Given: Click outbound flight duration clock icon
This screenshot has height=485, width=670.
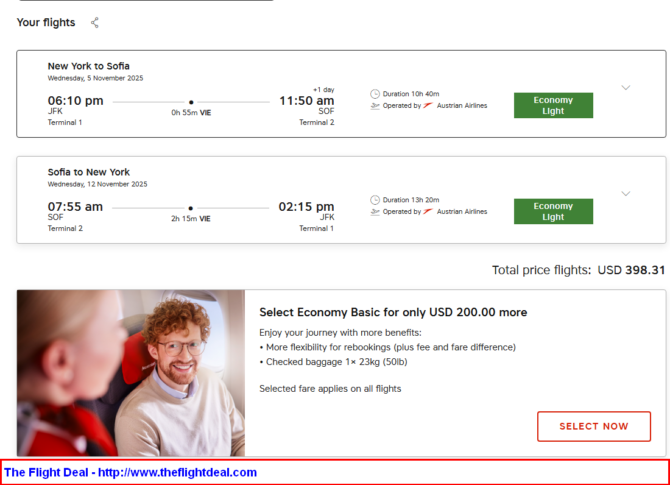Looking at the screenshot, I should click(375, 93).
